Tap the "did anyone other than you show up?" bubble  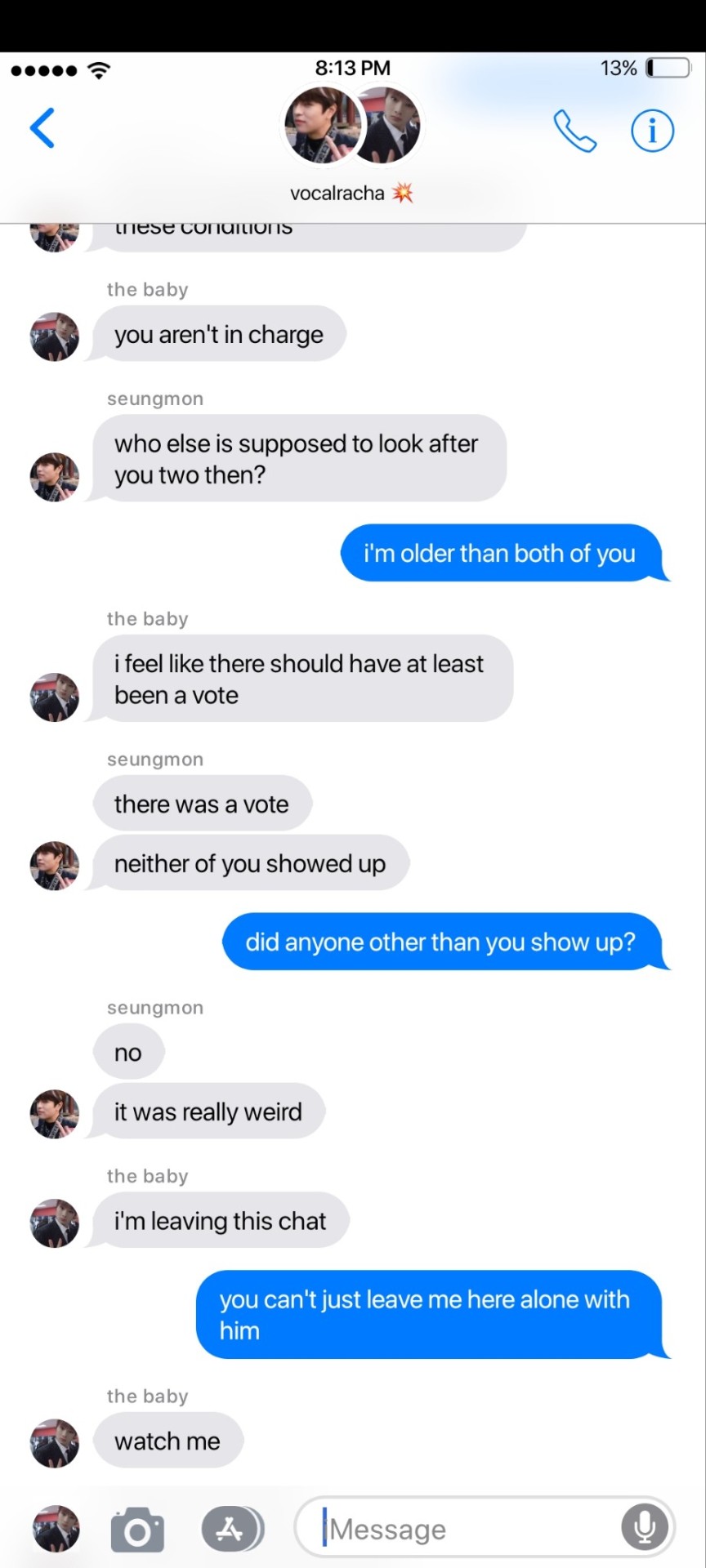click(x=444, y=942)
